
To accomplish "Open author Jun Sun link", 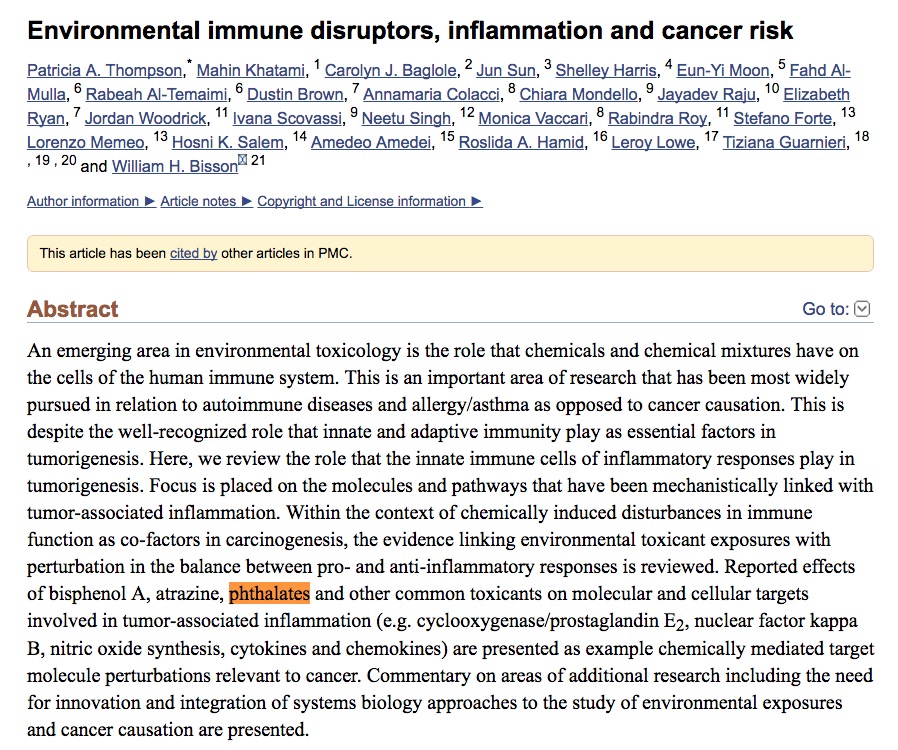I will coord(506,70).
